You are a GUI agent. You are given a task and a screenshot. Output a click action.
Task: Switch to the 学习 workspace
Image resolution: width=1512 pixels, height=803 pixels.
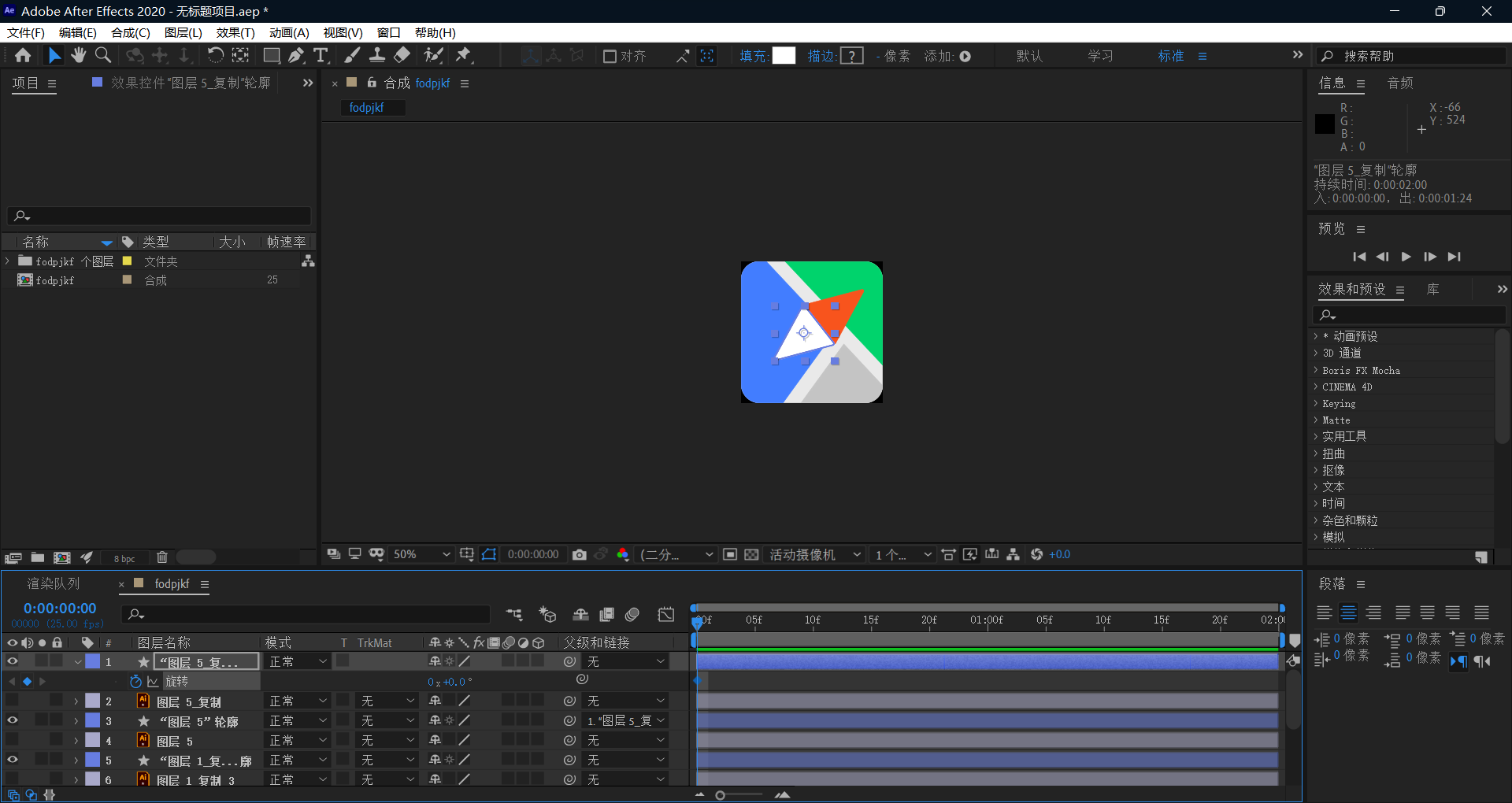(x=1100, y=56)
